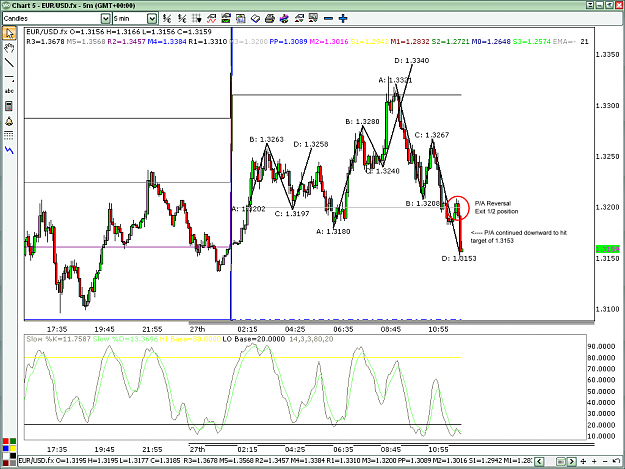Click the green color swatch
This screenshot has height=469, width=625.
point(13,442)
